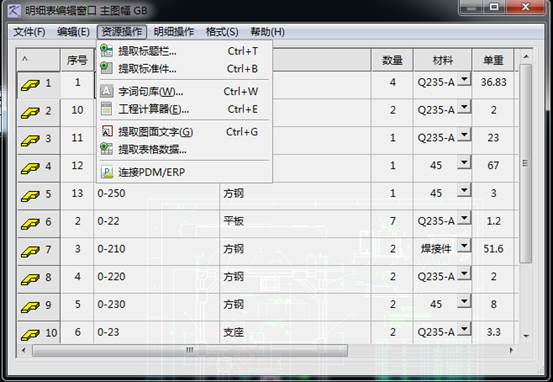Viewport: 553px width, 382px height.
Task: Expand the 焊接件 material dropdown
Action: [464, 245]
